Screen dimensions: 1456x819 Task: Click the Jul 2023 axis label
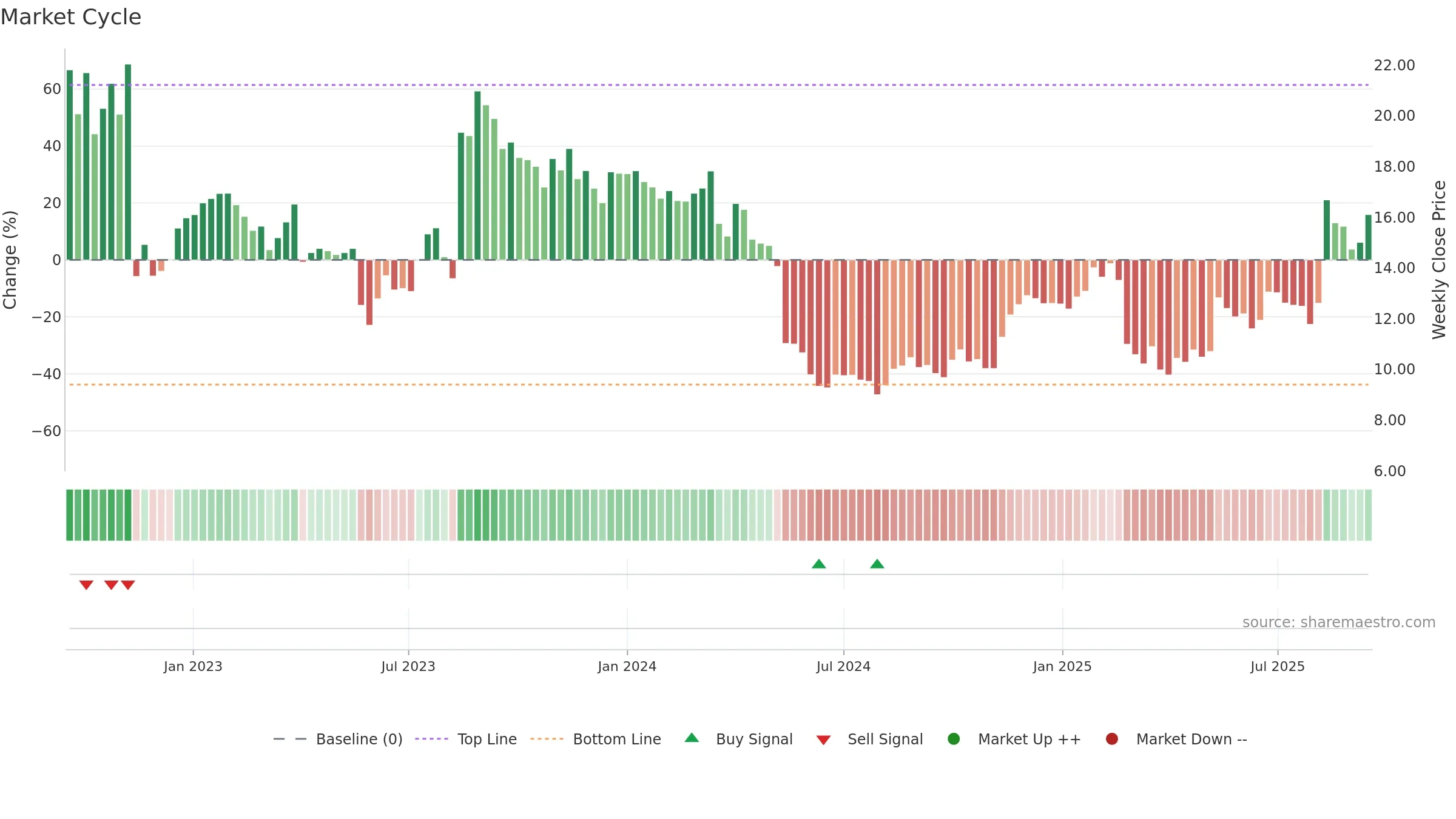[408, 667]
